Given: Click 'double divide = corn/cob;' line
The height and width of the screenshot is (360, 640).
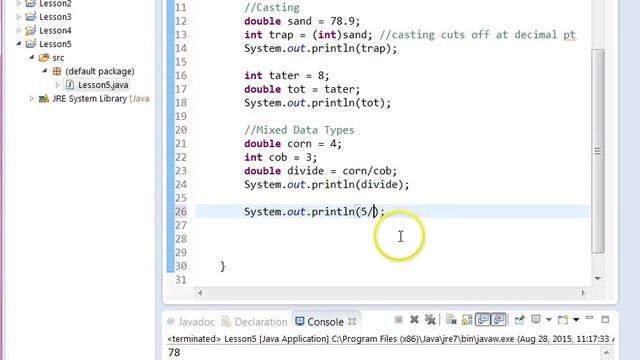Looking at the screenshot, I should pos(320,171).
